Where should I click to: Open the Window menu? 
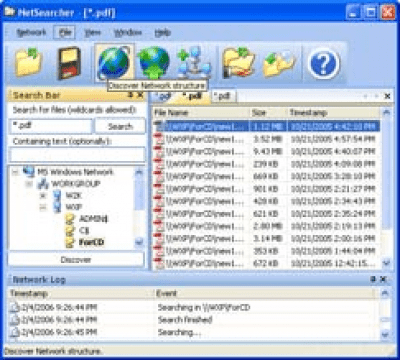click(128, 32)
